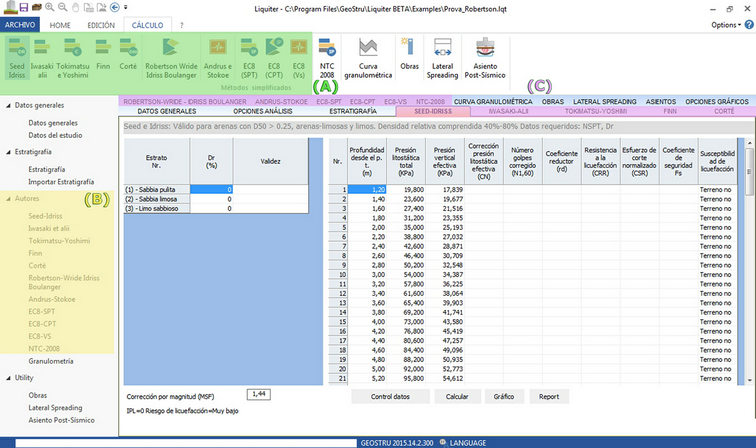
Task: Open the ARCHIVO menu
Action: 20,25
